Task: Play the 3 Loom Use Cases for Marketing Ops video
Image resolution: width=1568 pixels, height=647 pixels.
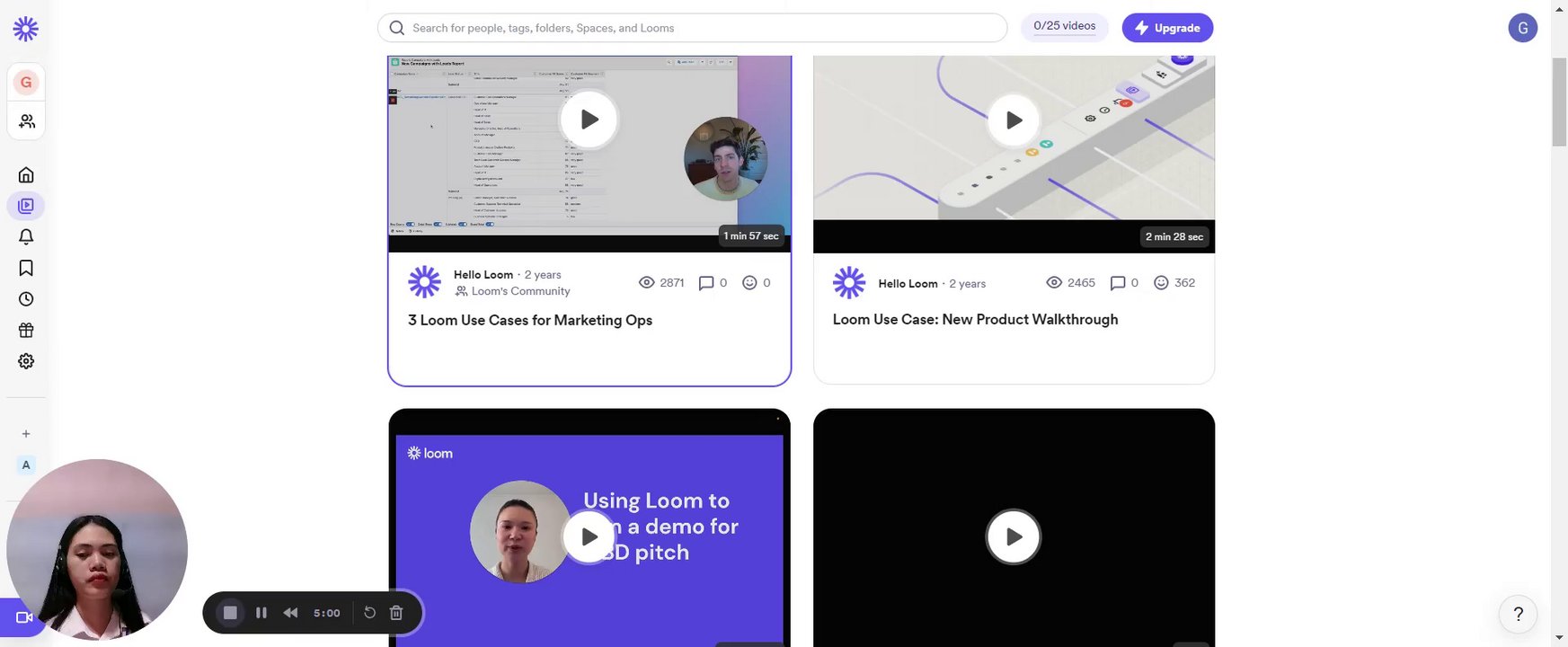Action: point(589,120)
